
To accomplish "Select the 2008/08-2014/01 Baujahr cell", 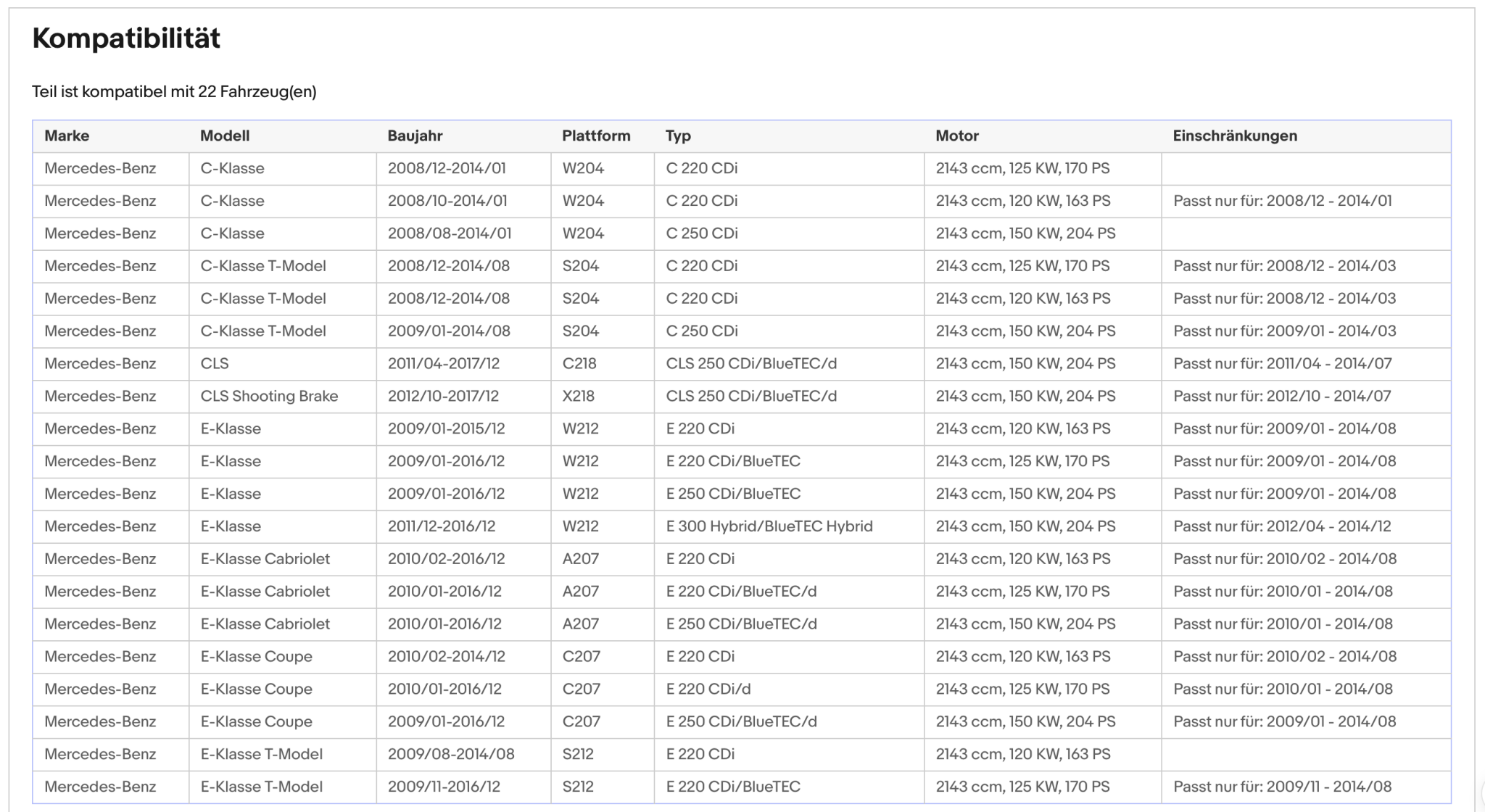I will pyautogui.click(x=450, y=233).
